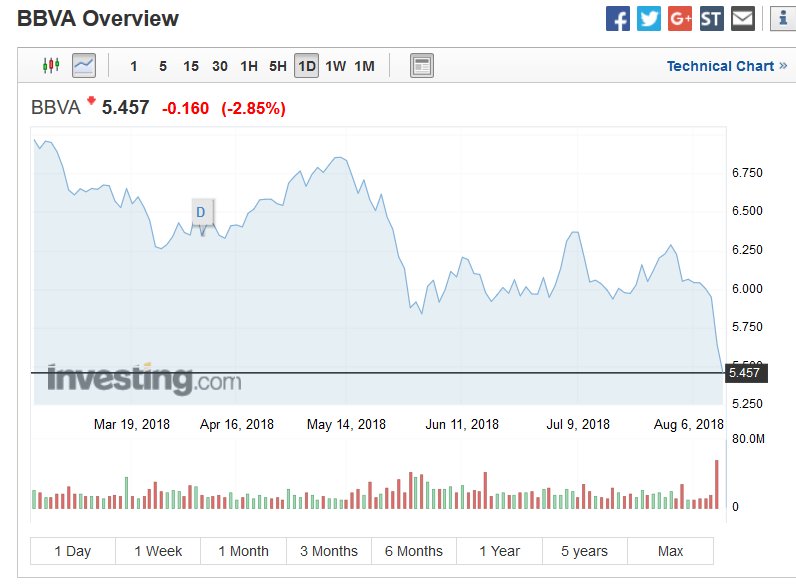The width and height of the screenshot is (796, 584).
Task: Show 1 Day range
Action: click(x=73, y=551)
